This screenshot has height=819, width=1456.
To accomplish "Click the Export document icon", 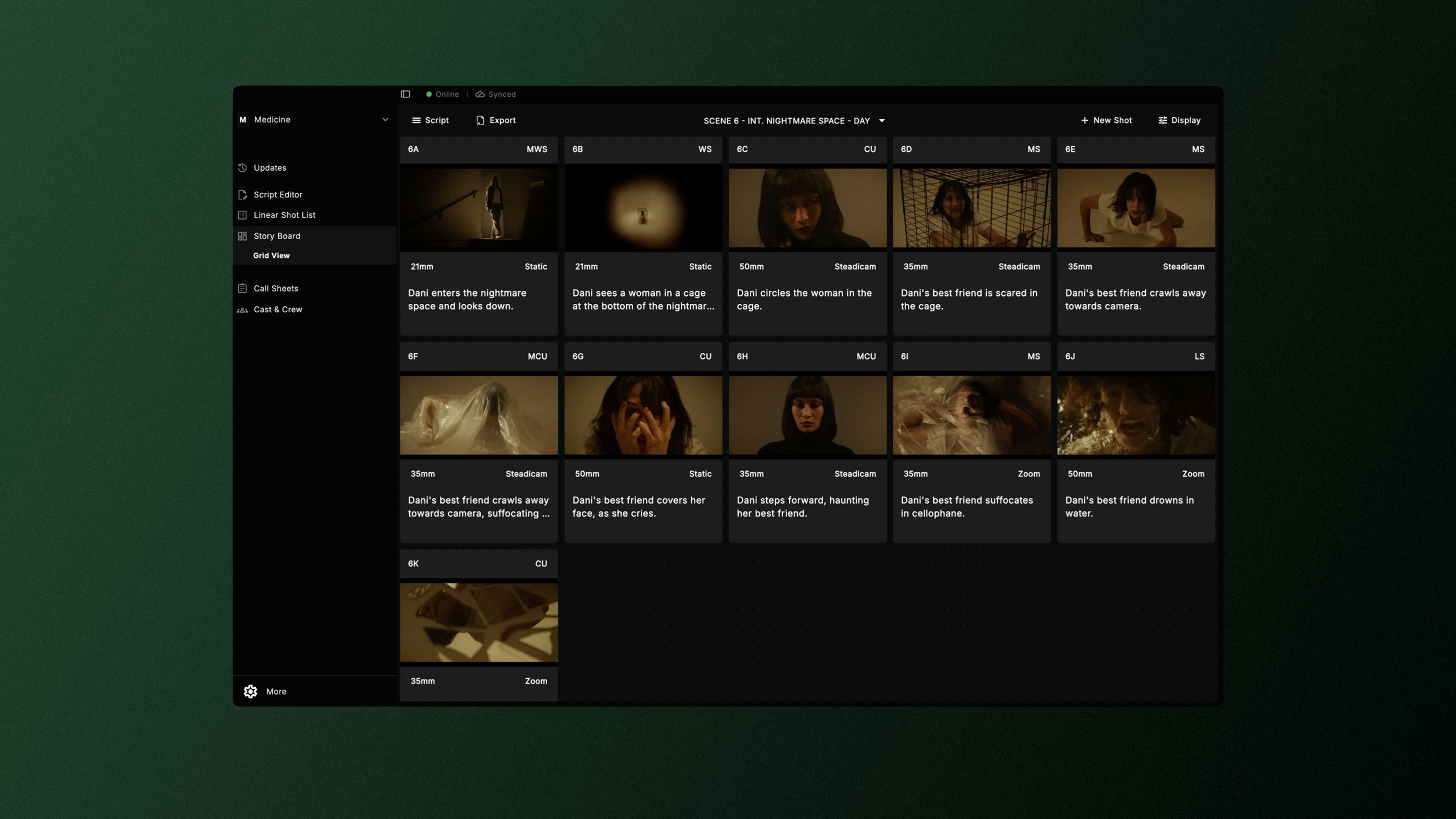I will tap(480, 121).
